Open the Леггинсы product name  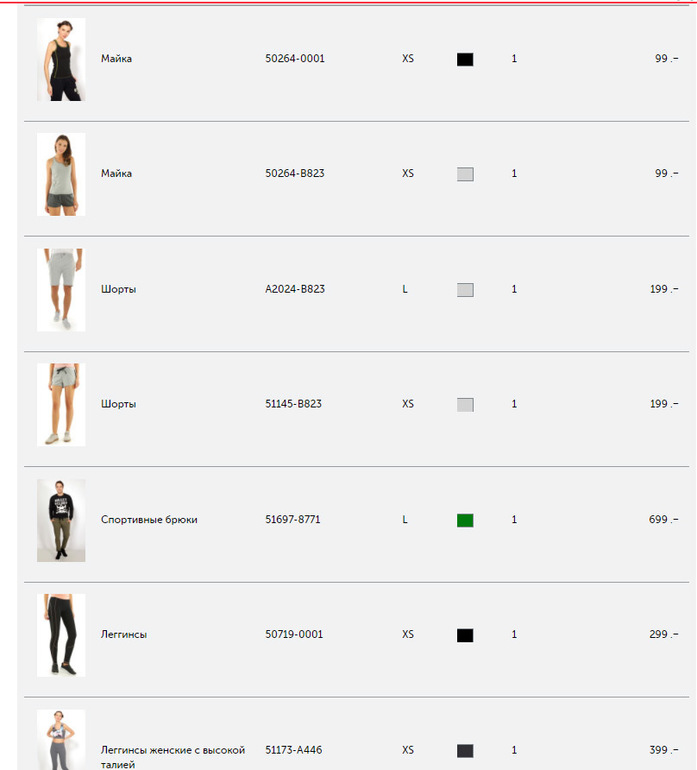124,634
